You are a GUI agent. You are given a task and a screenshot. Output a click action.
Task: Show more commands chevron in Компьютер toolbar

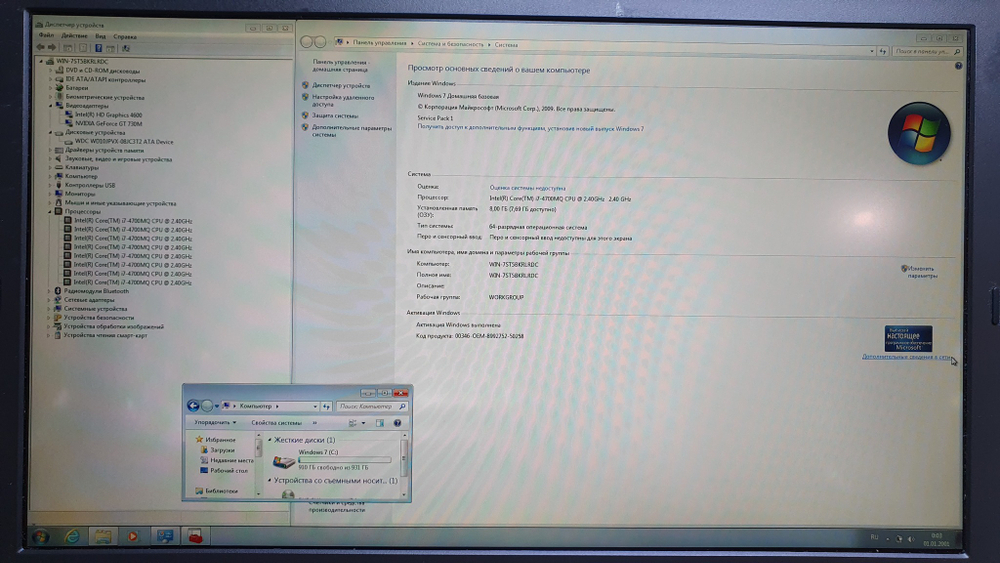tap(314, 423)
